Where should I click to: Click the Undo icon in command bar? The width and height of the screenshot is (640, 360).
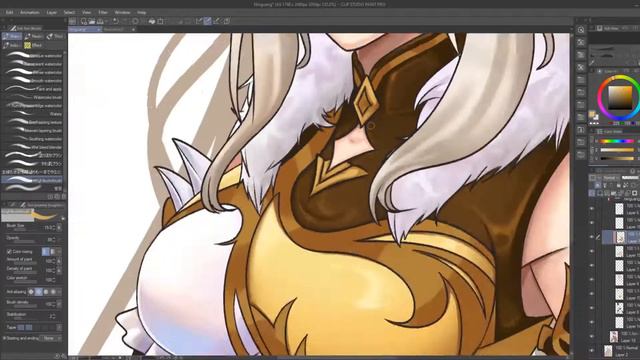116,21
